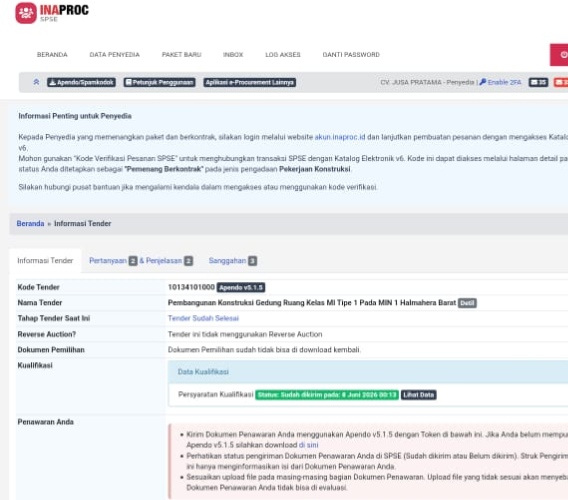Click the red logout power button

pyautogui.click(x=559, y=55)
